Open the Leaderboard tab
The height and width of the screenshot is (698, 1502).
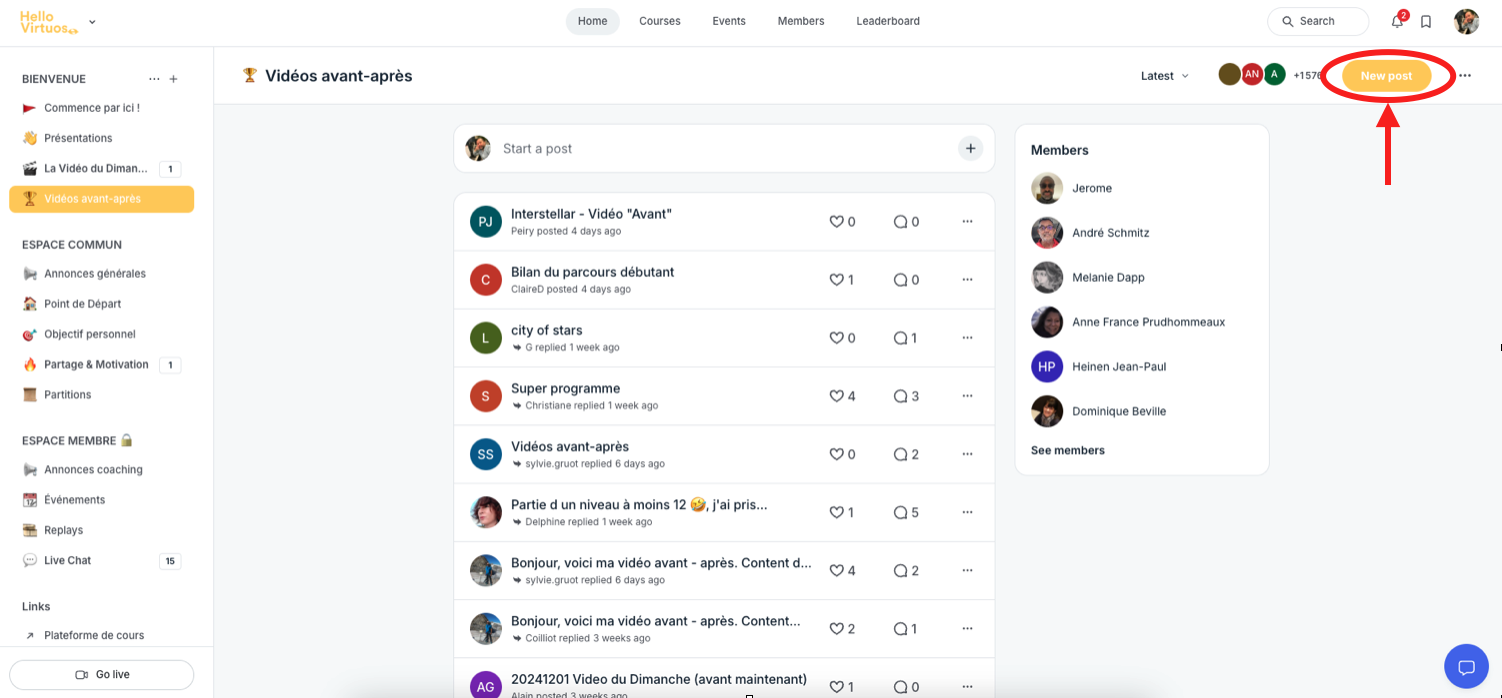(888, 21)
